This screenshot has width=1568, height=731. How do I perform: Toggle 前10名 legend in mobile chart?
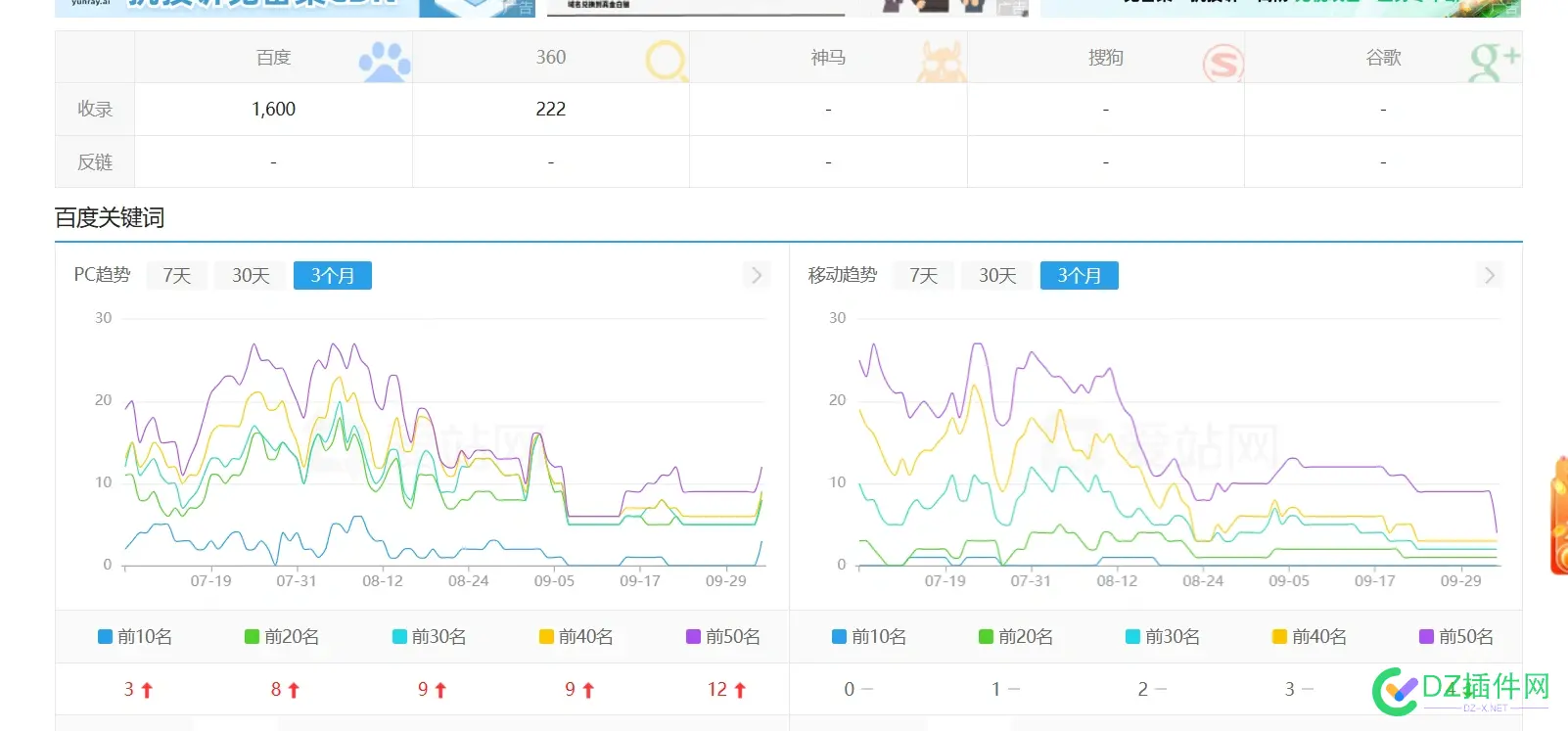(869, 637)
